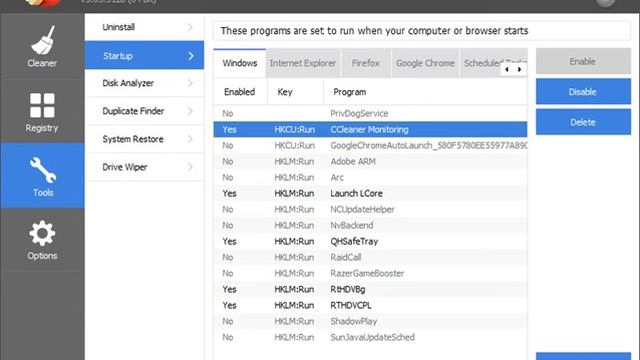This screenshot has width=640, height=360.
Task: Select the Tools wrench icon
Action: click(42, 170)
